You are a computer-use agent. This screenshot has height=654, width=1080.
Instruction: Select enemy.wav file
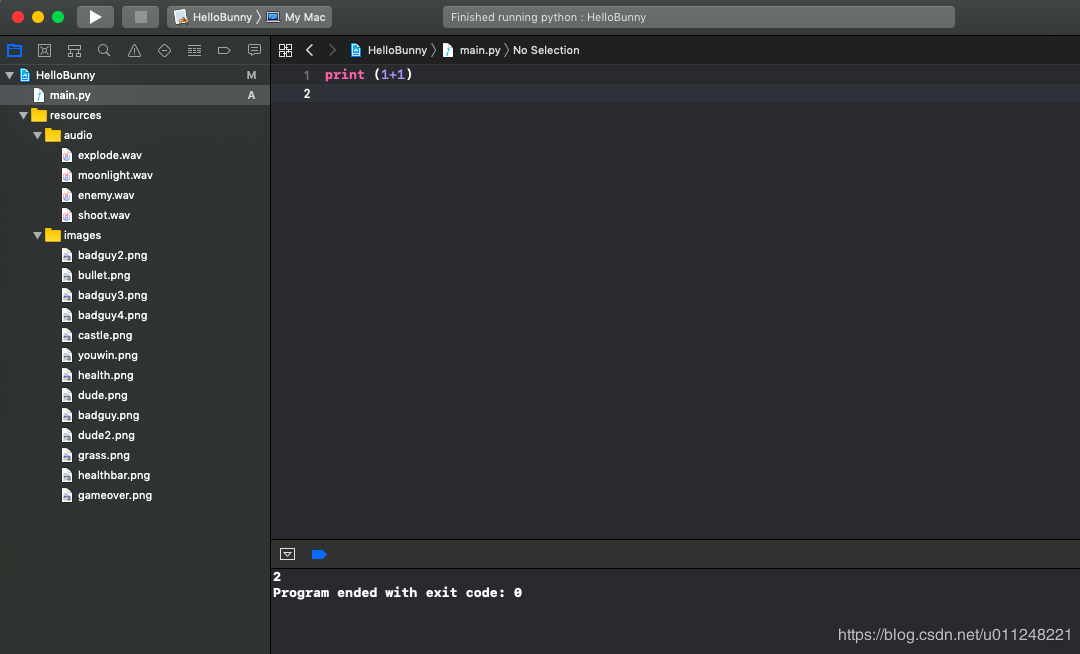tap(135, 195)
